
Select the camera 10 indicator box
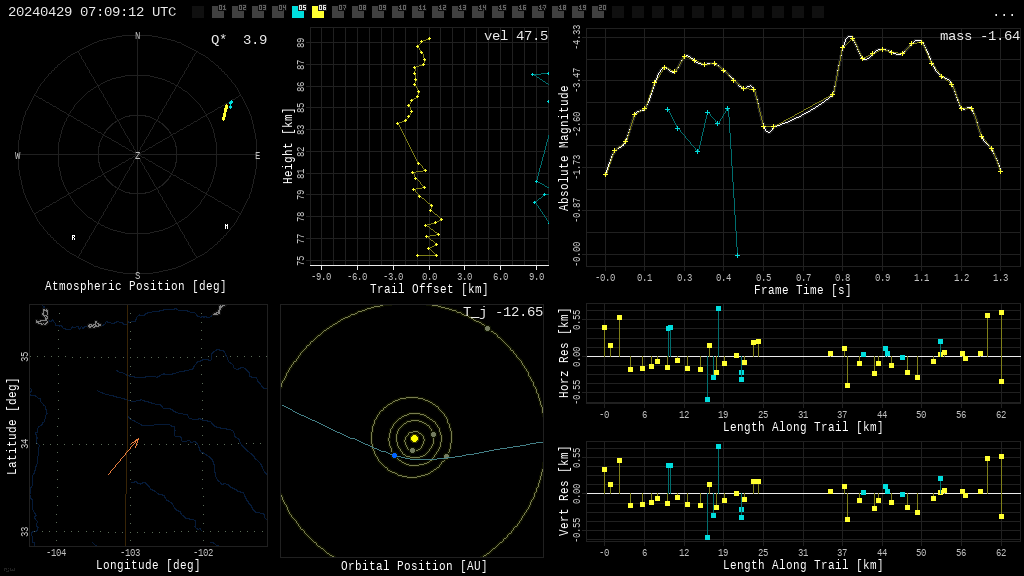[398, 12]
